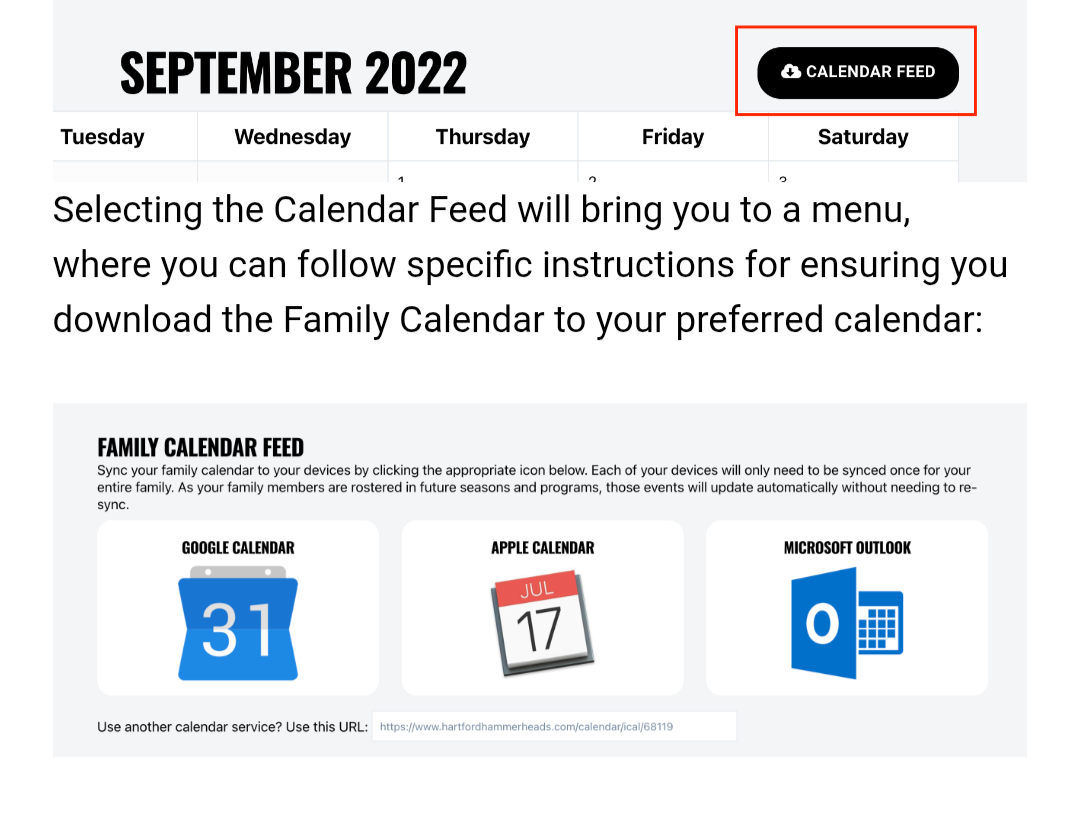Click the Thursday column header
1080x819 pixels.
pyautogui.click(x=482, y=137)
